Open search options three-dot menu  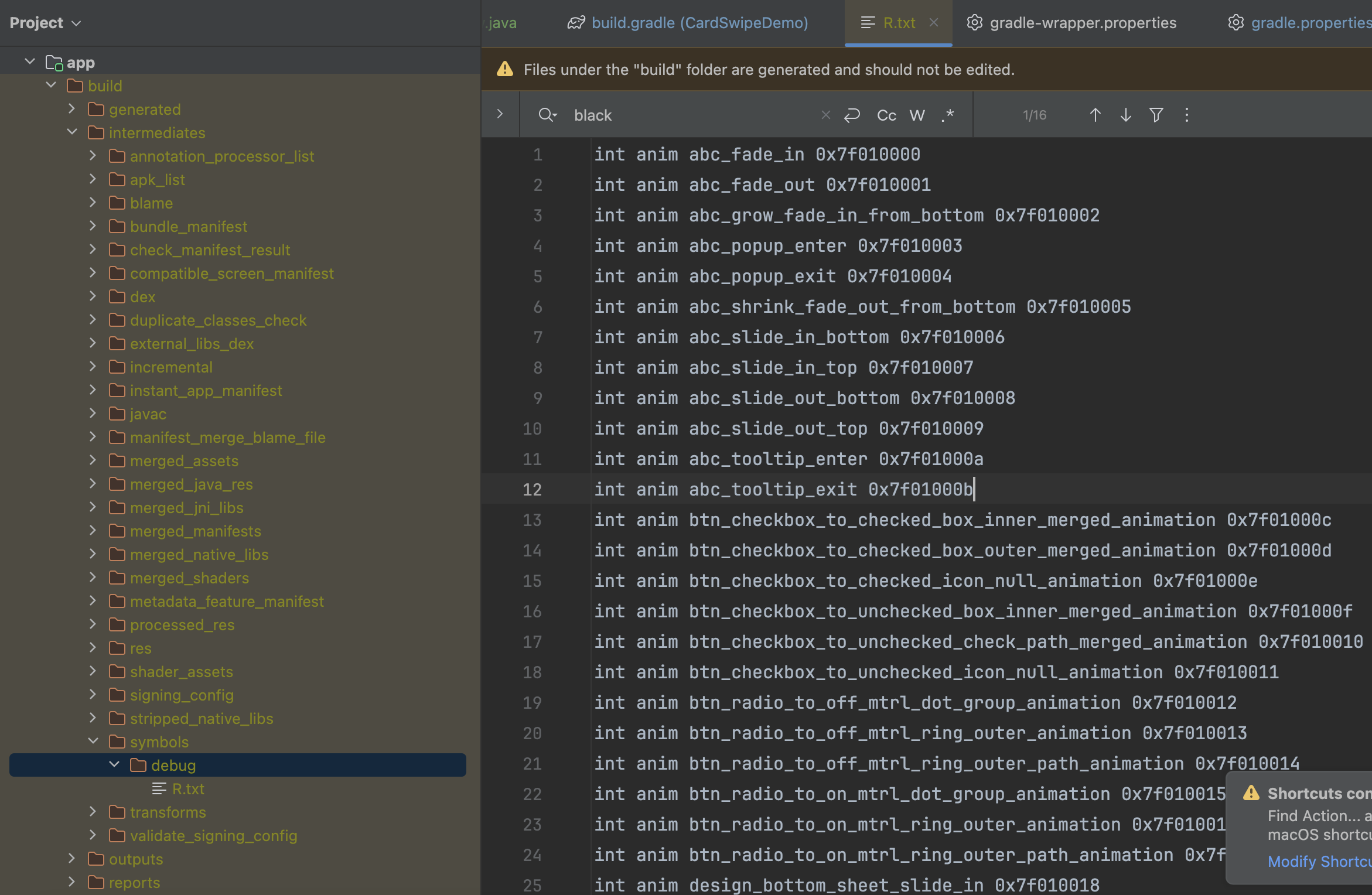(1187, 115)
